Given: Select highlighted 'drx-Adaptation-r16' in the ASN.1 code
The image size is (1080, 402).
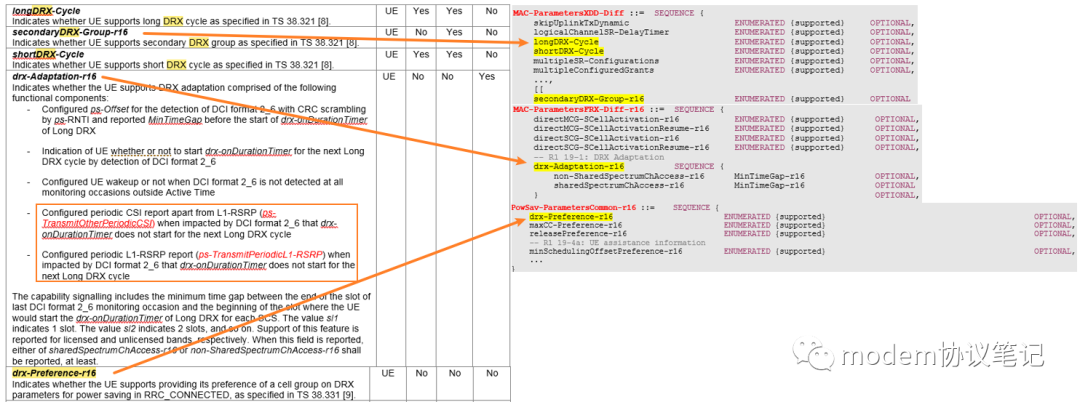Looking at the screenshot, I should tap(579, 166).
